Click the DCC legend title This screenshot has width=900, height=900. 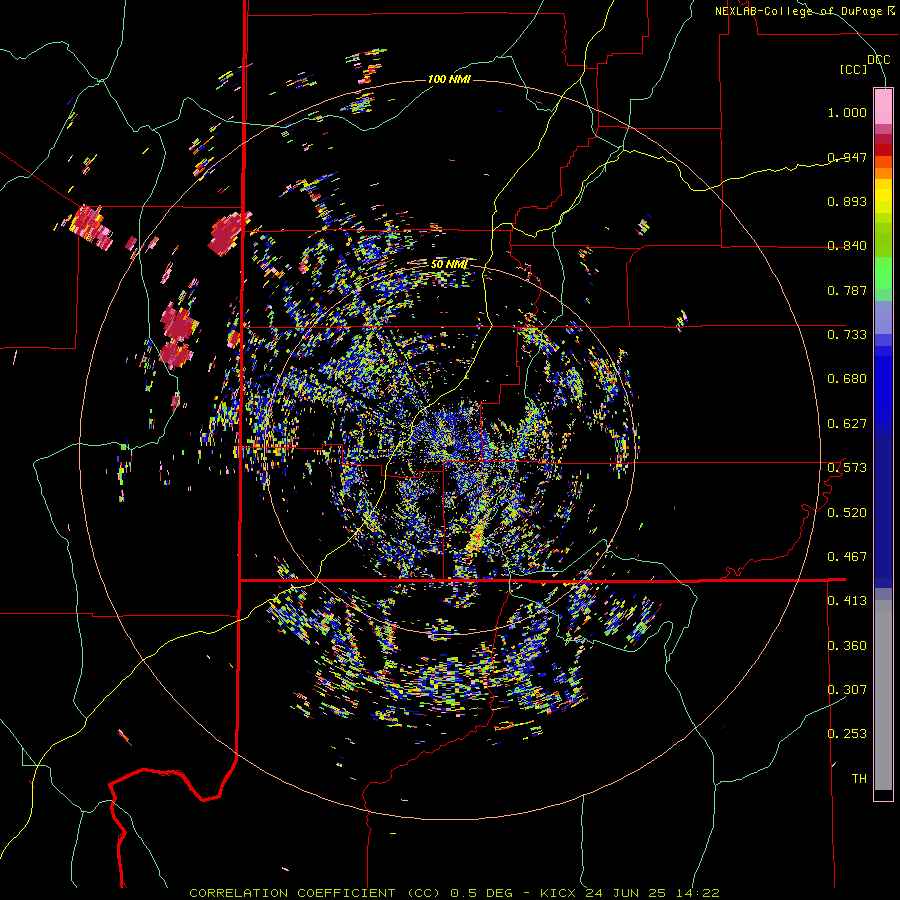coord(878,60)
